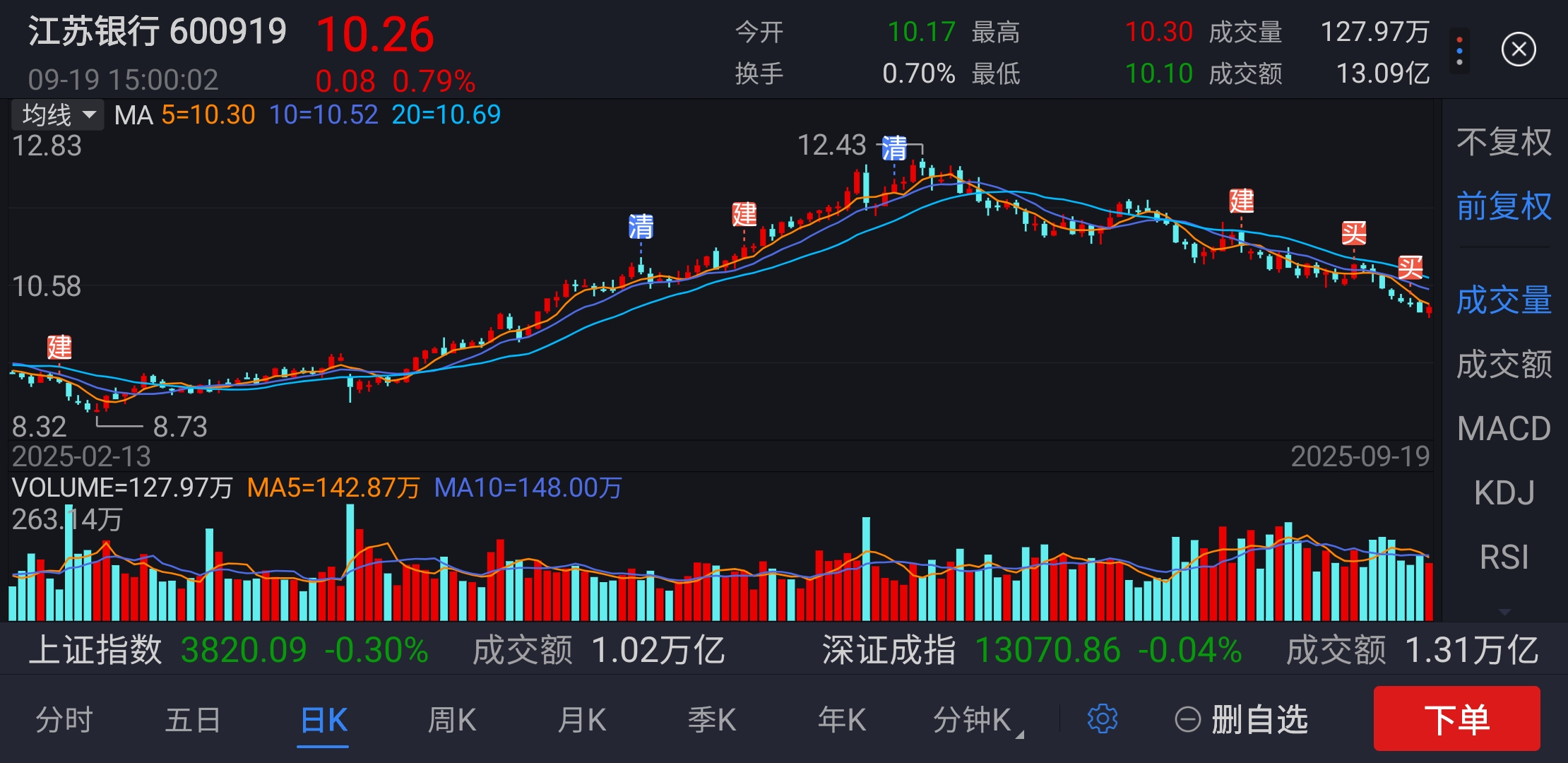The image size is (1568, 763).
Task: Show MACD sub-indicator
Action: point(1504,429)
